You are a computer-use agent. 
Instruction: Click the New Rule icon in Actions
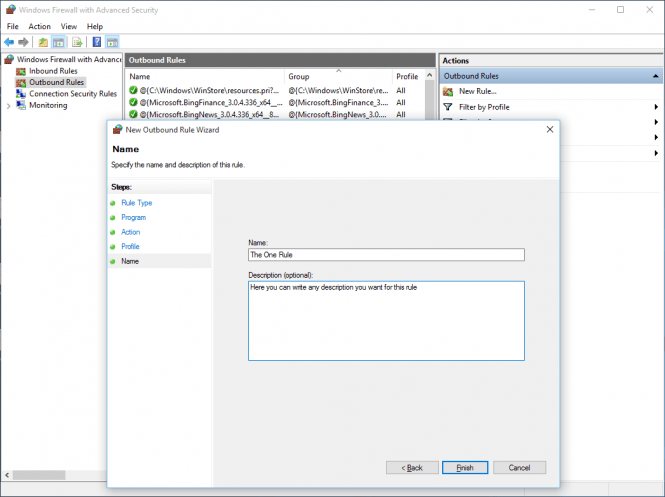[449, 91]
